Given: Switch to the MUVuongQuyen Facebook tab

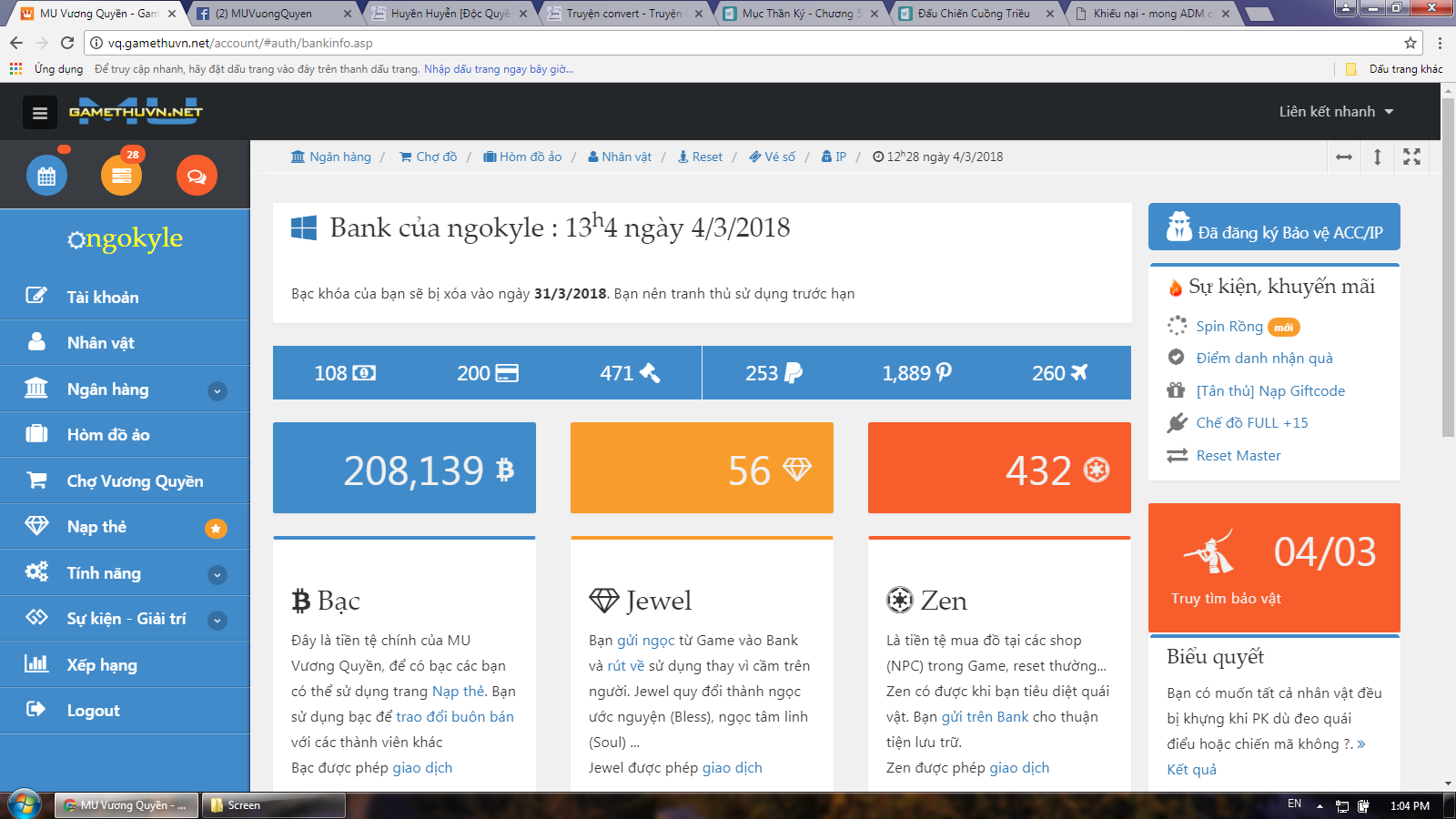Looking at the screenshot, I should coord(271,14).
